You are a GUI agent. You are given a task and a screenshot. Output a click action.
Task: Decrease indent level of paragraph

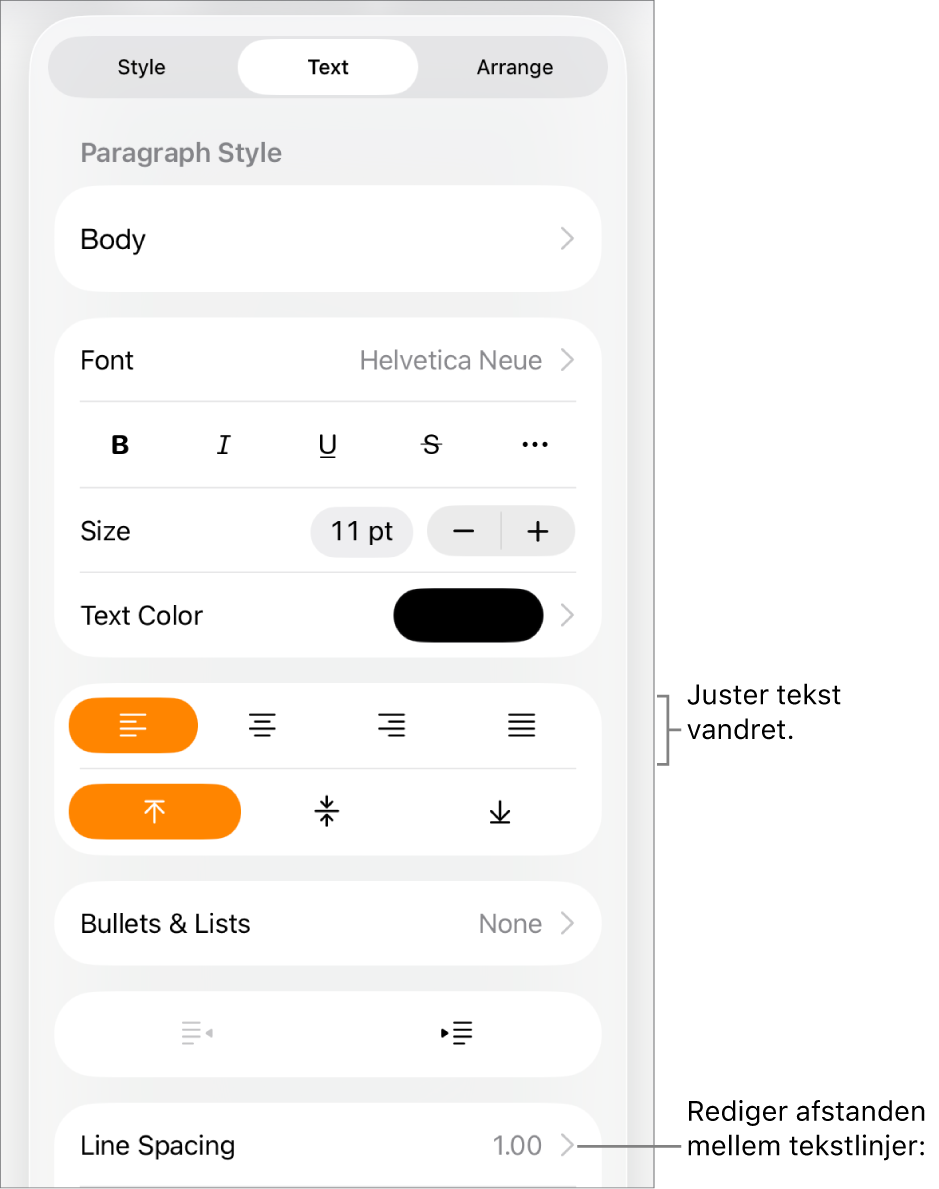(197, 1033)
